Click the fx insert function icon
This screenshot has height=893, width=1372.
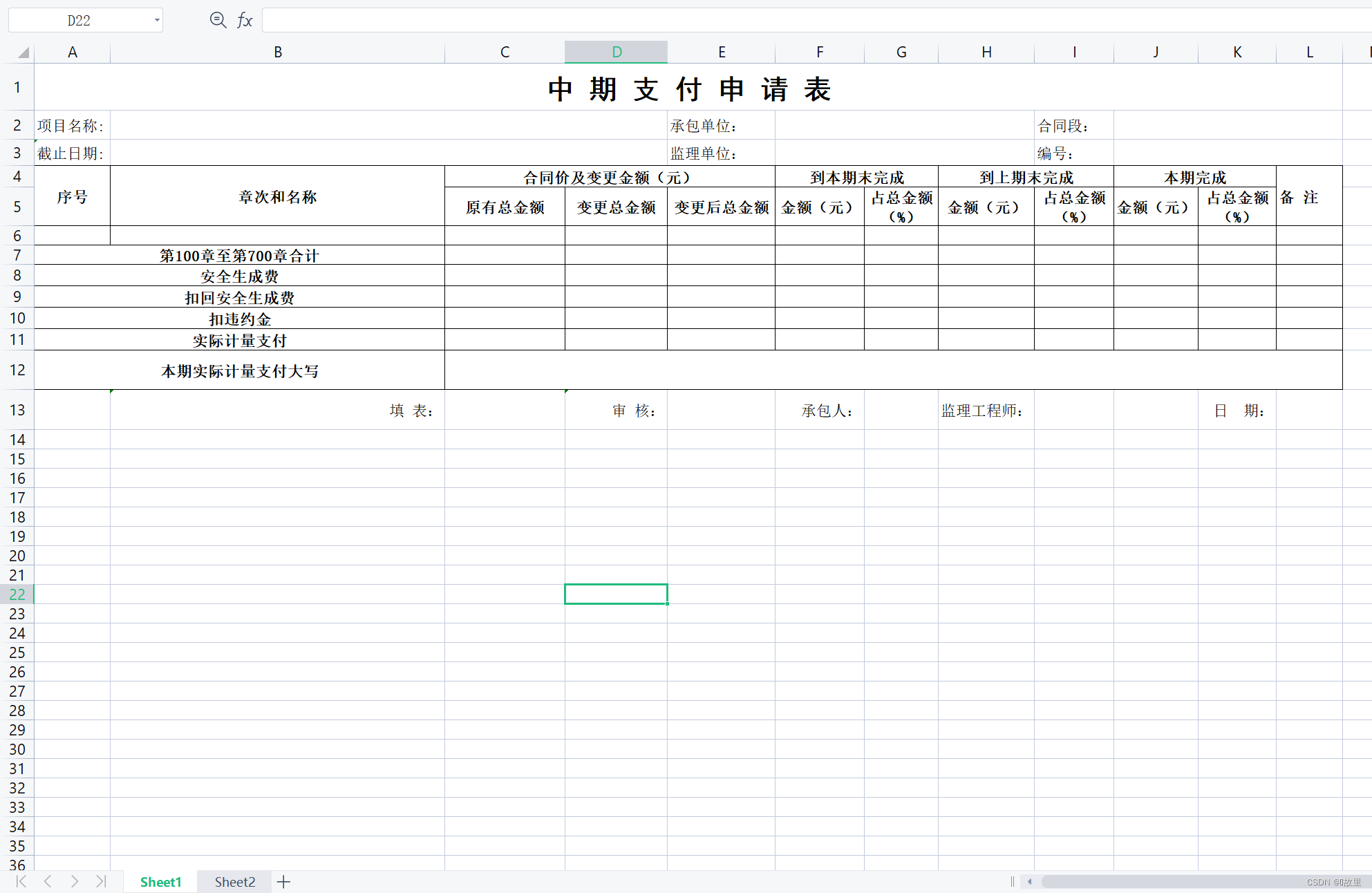pyautogui.click(x=245, y=20)
